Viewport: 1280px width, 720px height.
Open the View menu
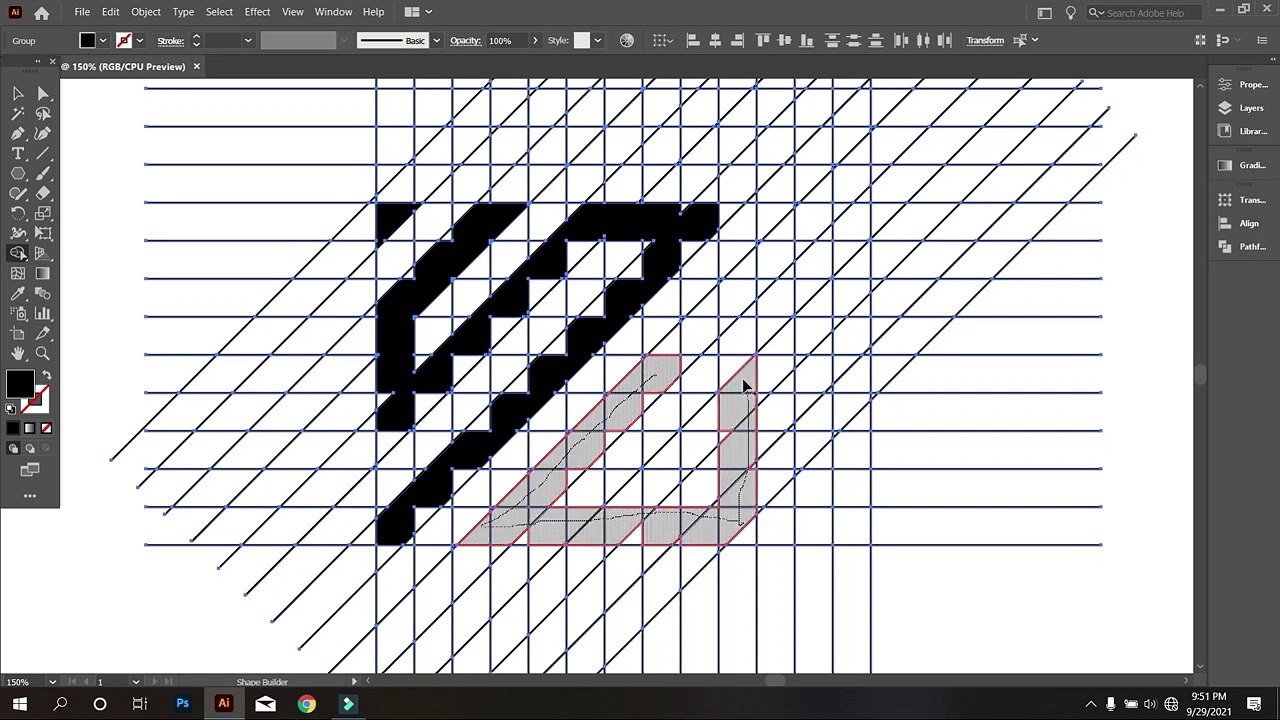293,12
